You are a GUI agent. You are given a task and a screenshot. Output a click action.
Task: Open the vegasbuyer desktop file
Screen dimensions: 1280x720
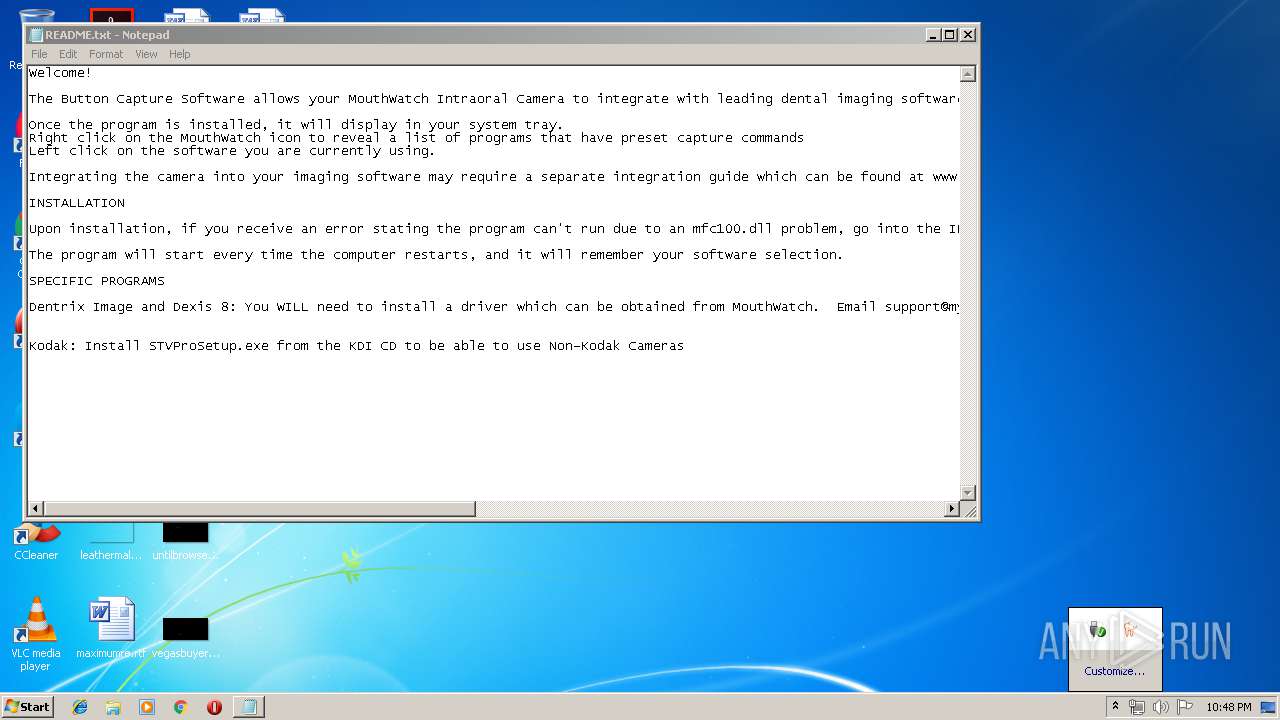(186, 637)
